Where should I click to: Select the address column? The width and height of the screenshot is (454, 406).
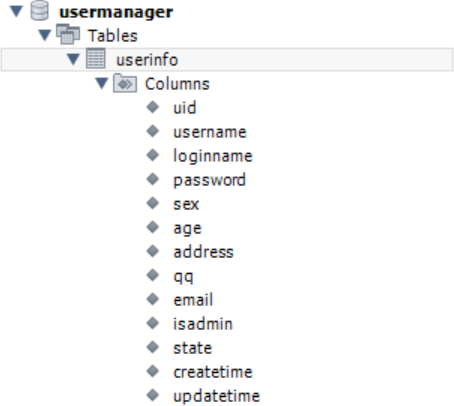[203, 252]
